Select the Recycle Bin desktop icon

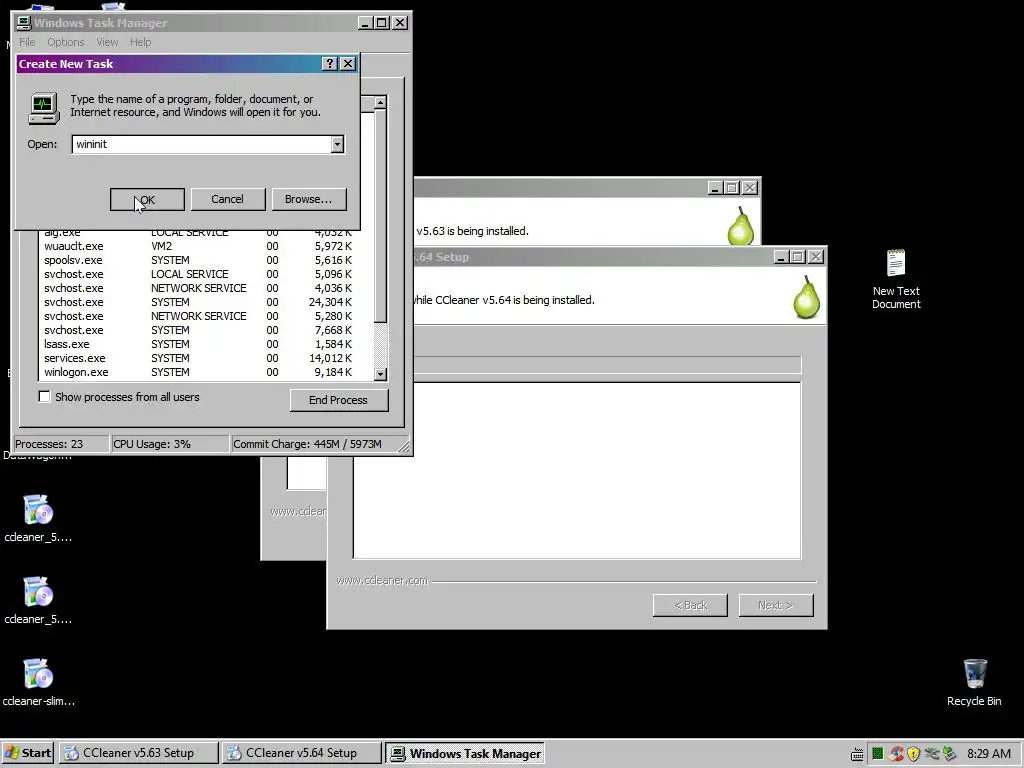(974, 682)
